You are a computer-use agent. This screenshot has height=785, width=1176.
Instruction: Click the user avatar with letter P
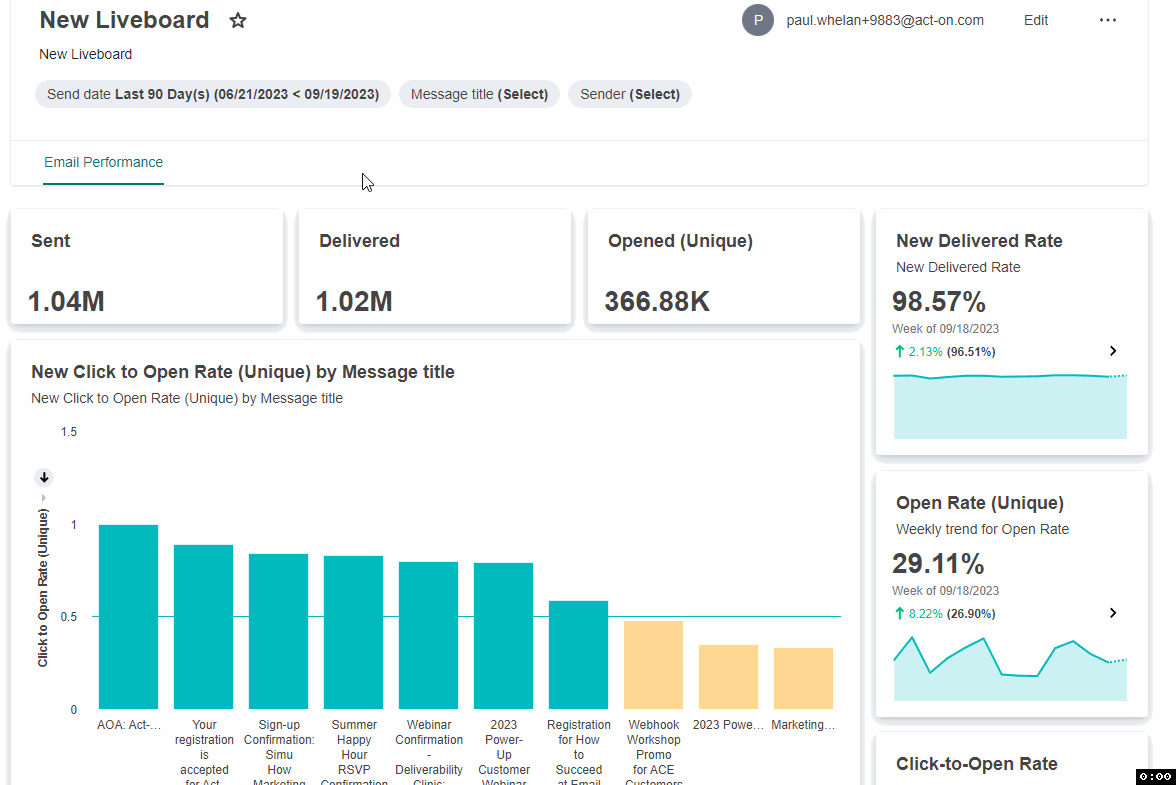click(758, 20)
